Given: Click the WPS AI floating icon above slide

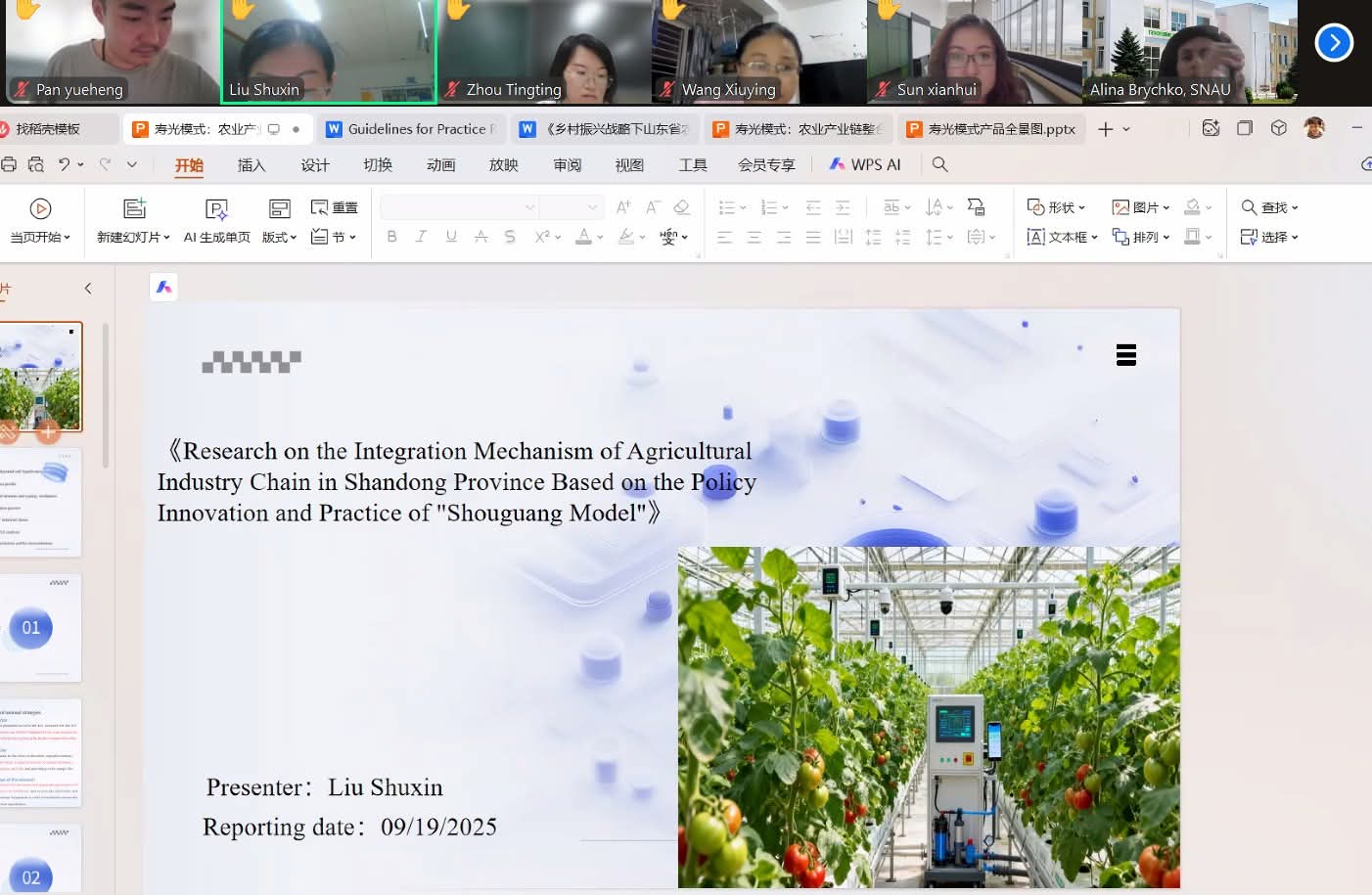Looking at the screenshot, I should 163,287.
